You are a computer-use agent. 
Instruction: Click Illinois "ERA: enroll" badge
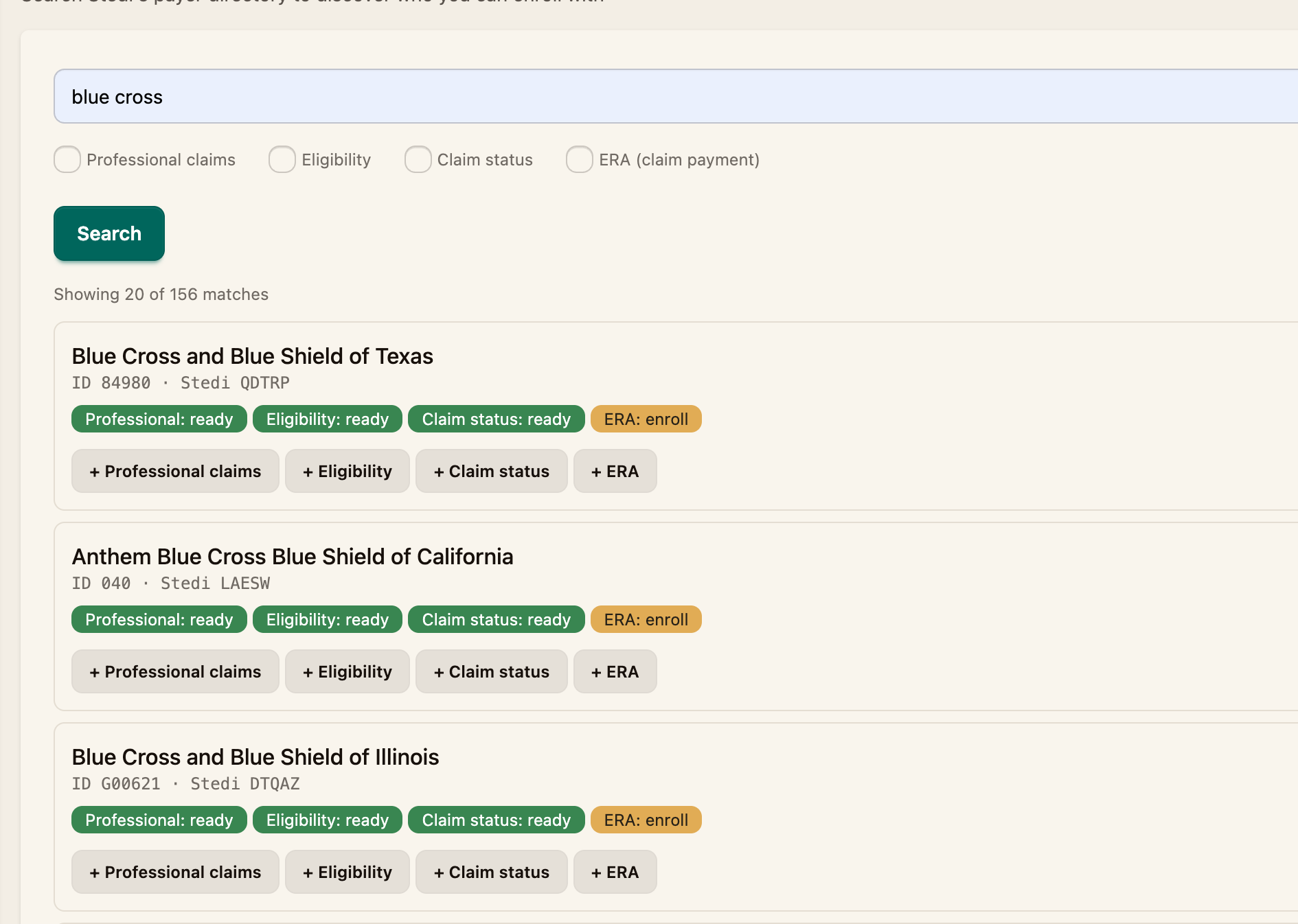pyautogui.click(x=646, y=820)
